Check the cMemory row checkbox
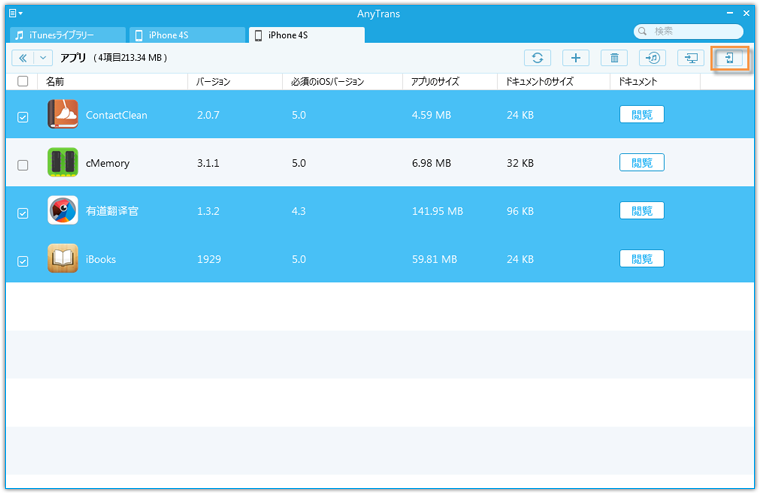 [23, 165]
